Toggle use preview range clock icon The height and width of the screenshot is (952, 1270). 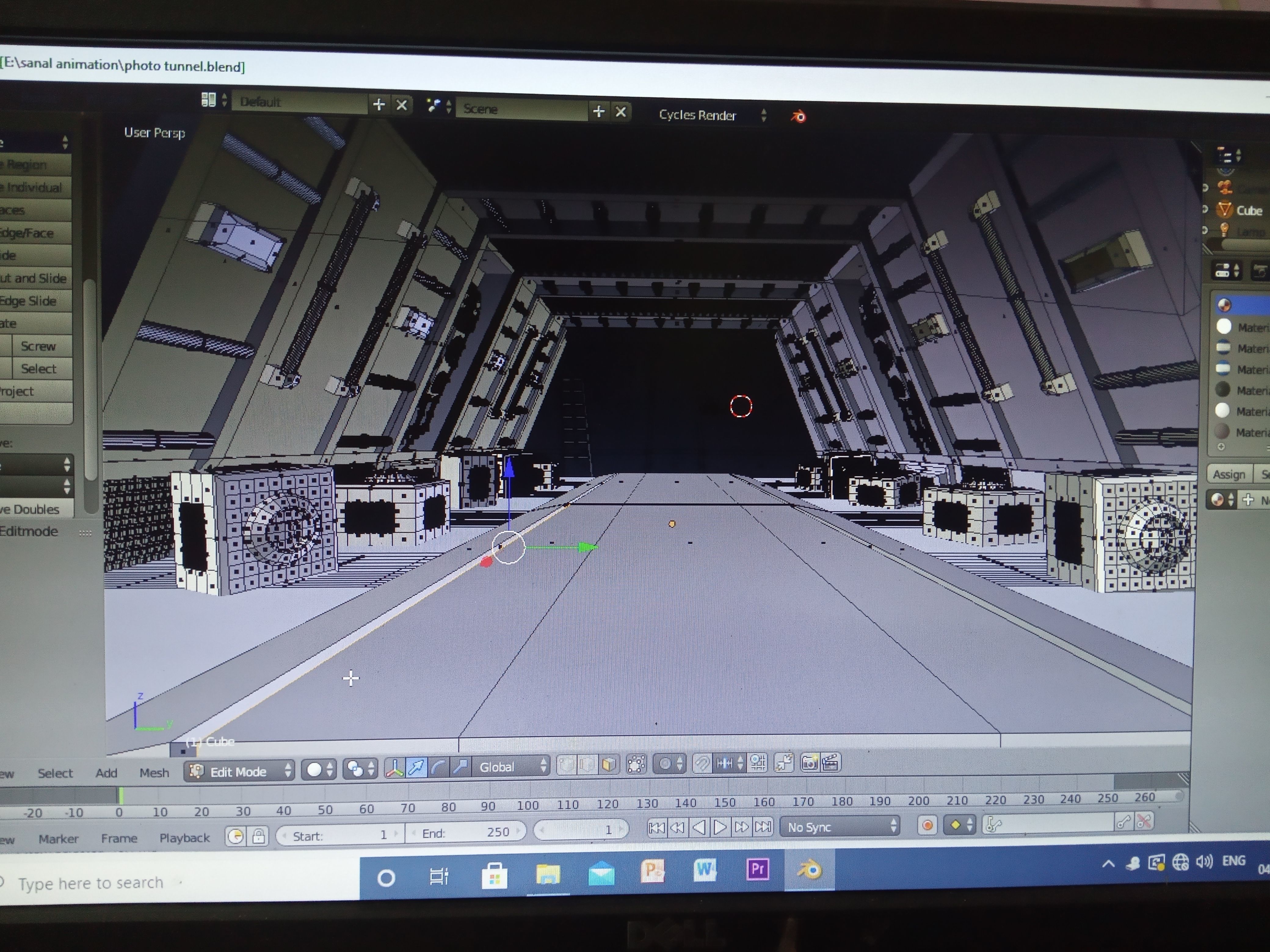[x=235, y=837]
